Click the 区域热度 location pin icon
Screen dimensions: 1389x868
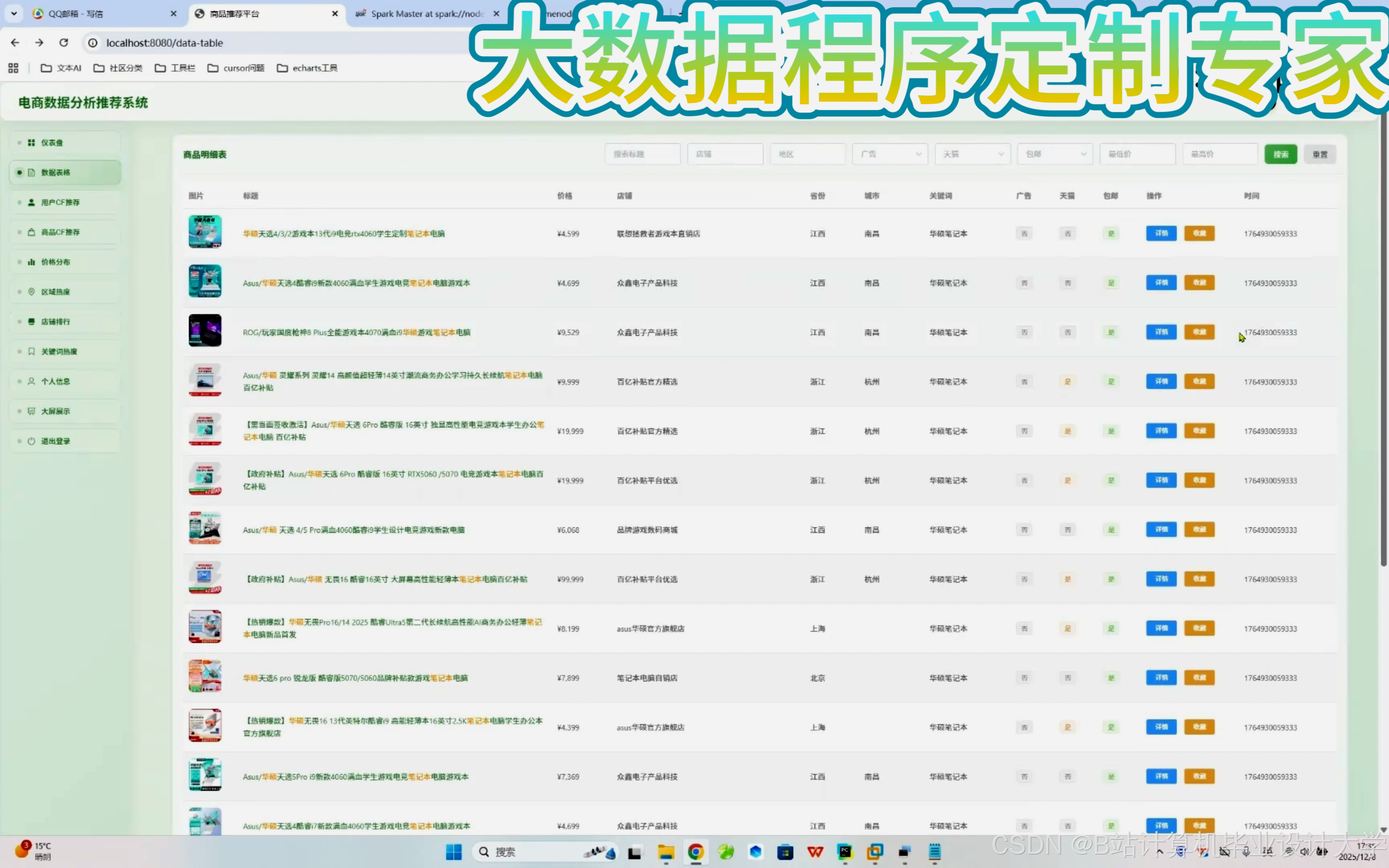(32, 292)
